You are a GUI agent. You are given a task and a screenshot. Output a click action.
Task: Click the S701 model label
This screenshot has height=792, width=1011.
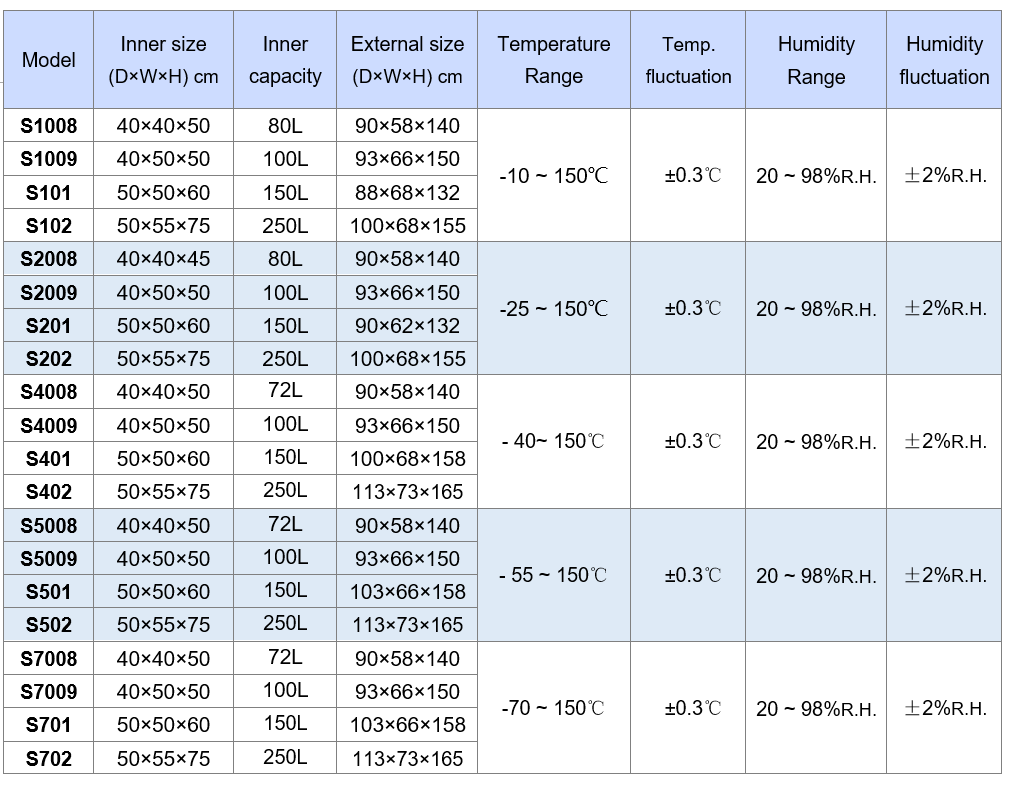[x=48, y=724]
